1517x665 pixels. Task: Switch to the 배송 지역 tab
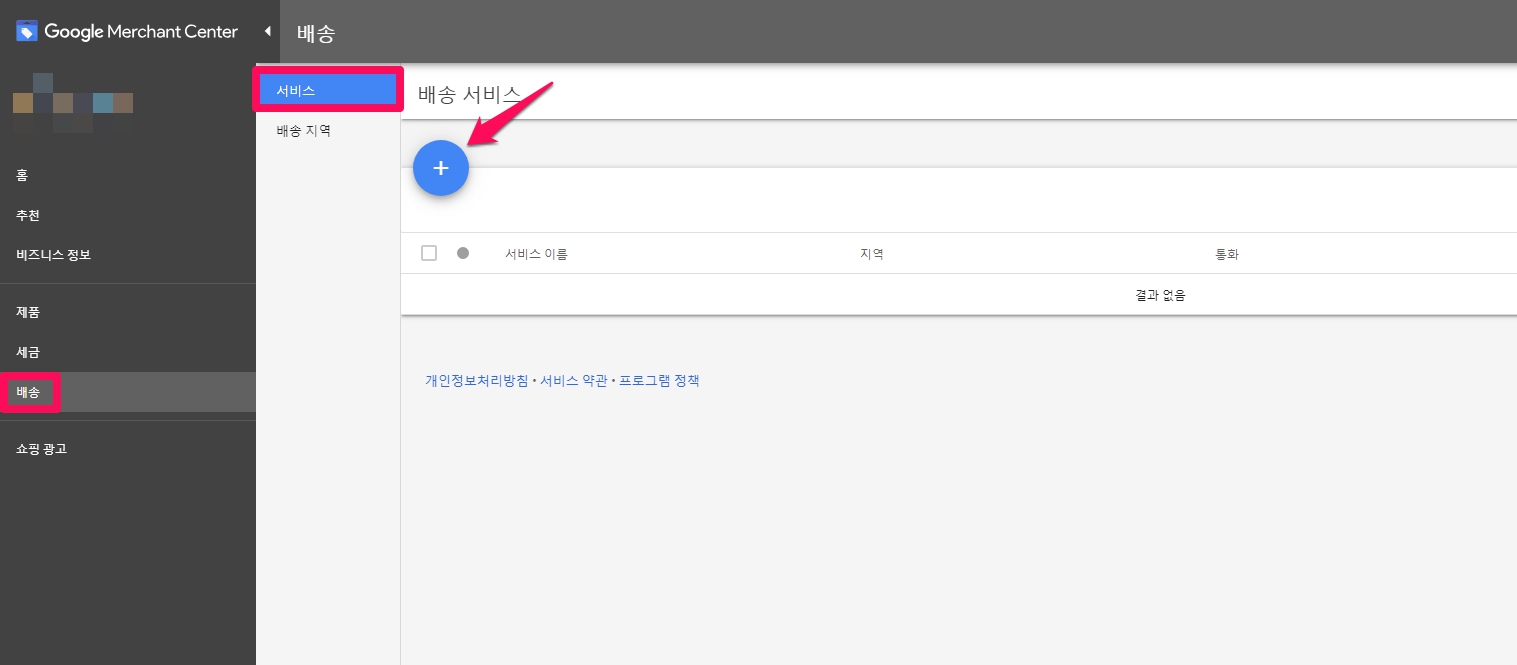[x=304, y=130]
